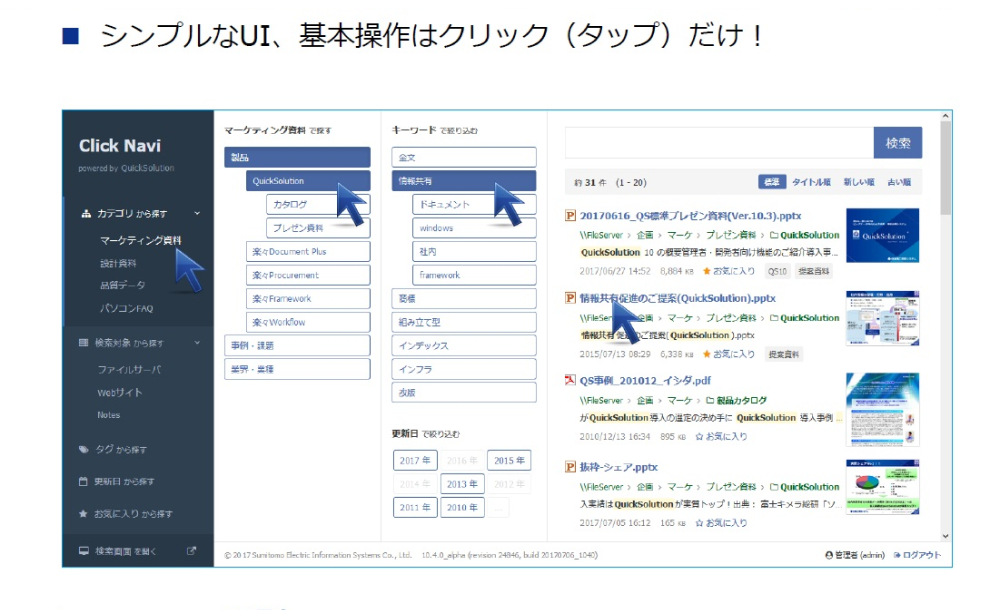Image resolution: width=1000 pixels, height=610 pixels.
Task: Sort results by タイトル順
Action: [x=811, y=182]
